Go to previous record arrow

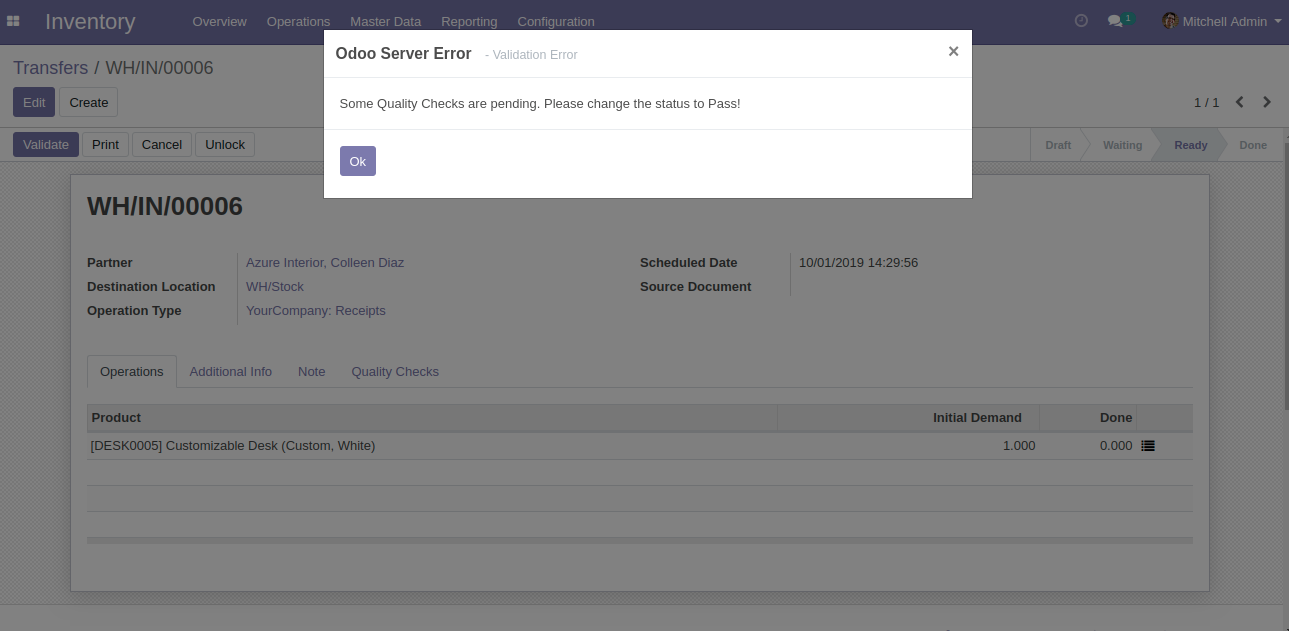[1240, 102]
